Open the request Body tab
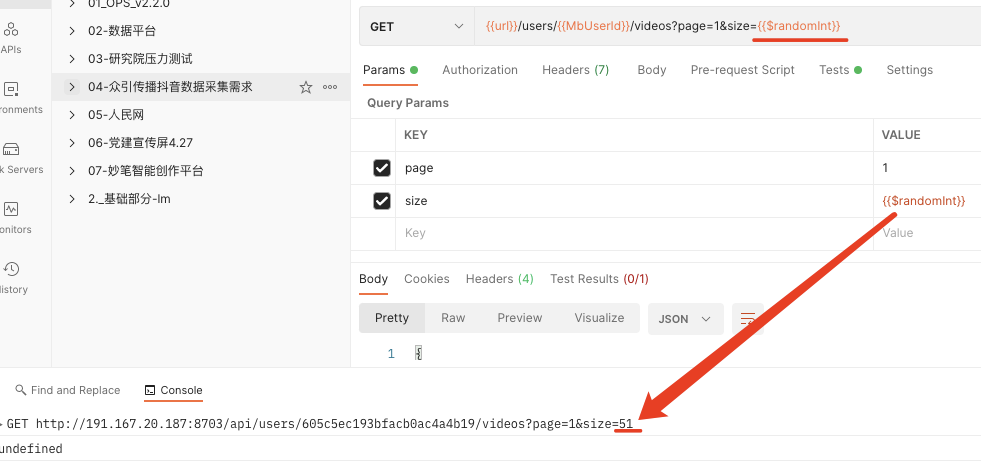Viewport: 981px width, 467px height. click(651, 70)
